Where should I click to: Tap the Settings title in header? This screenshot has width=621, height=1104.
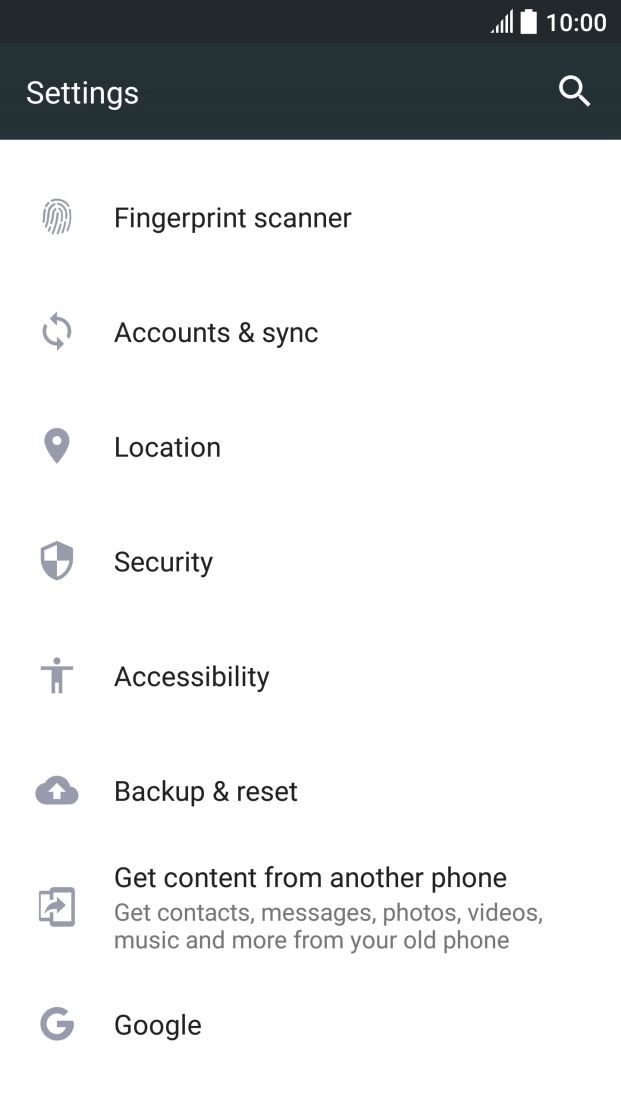(x=82, y=93)
